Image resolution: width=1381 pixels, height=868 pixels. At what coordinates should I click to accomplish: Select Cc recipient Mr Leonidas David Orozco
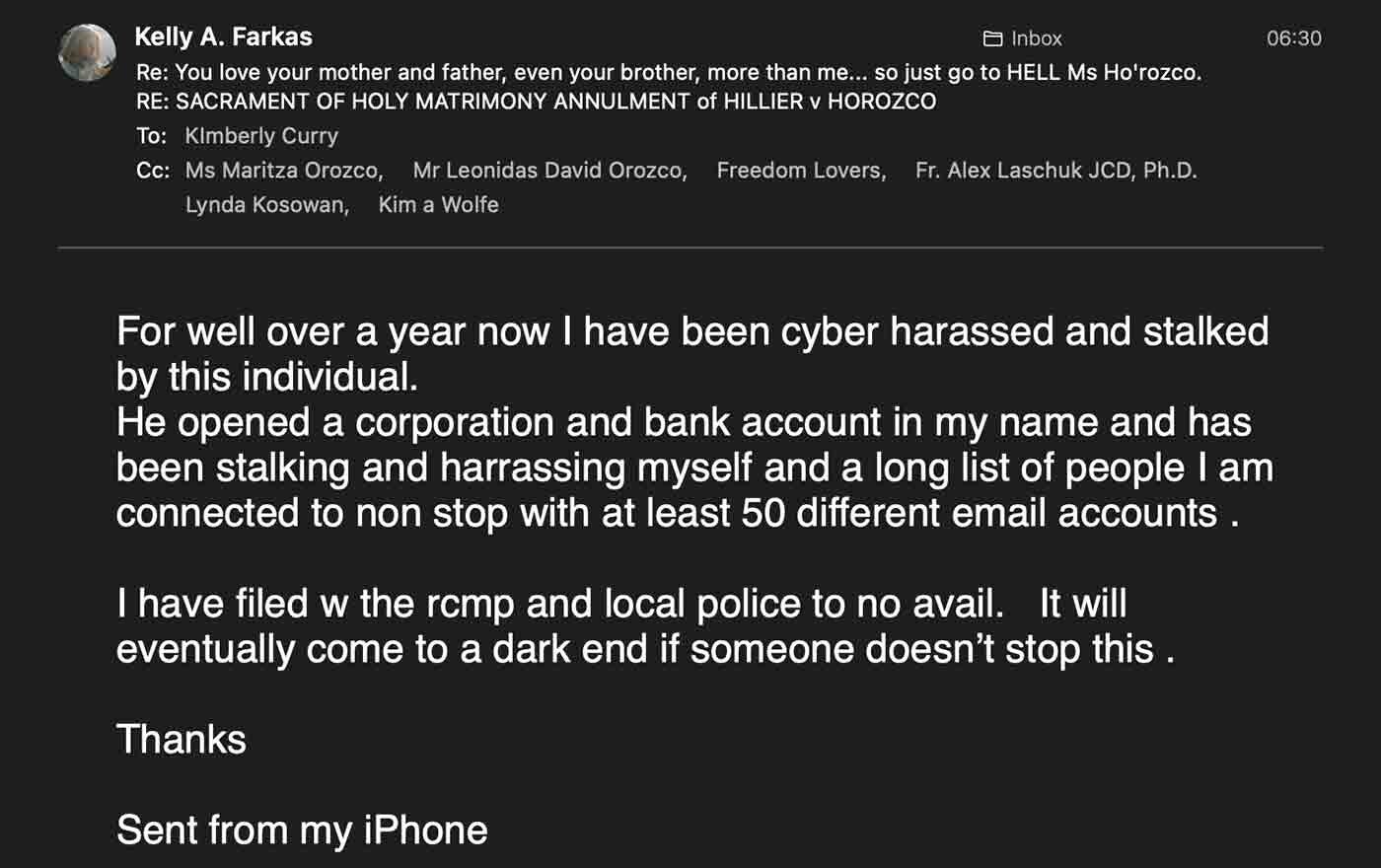(549, 170)
